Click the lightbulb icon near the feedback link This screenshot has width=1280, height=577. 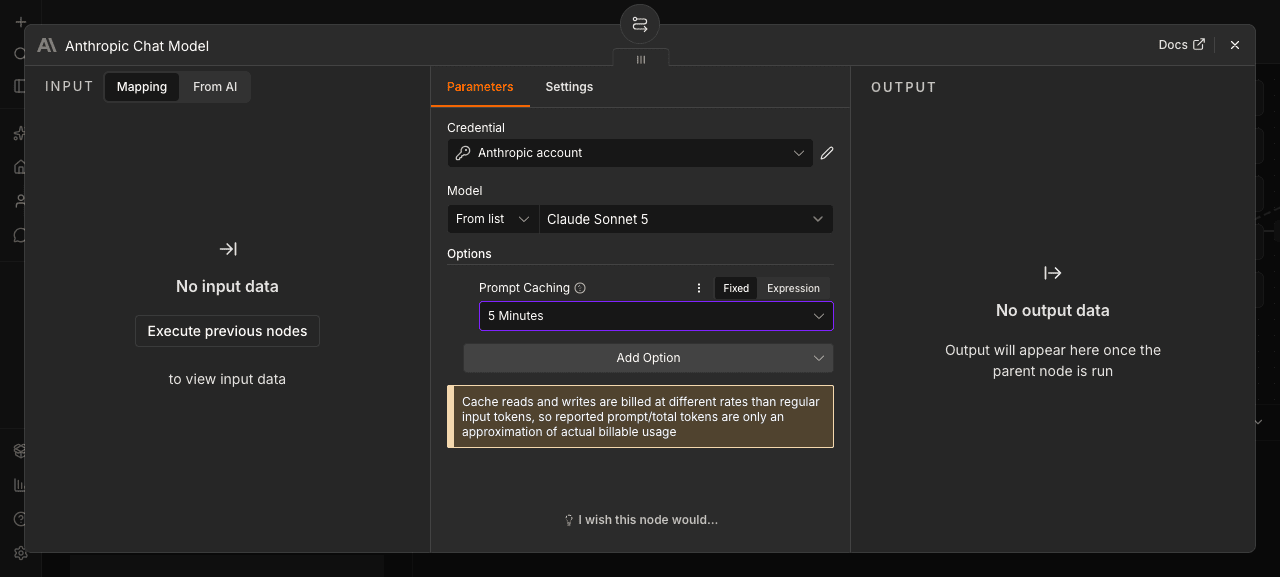[x=569, y=520]
